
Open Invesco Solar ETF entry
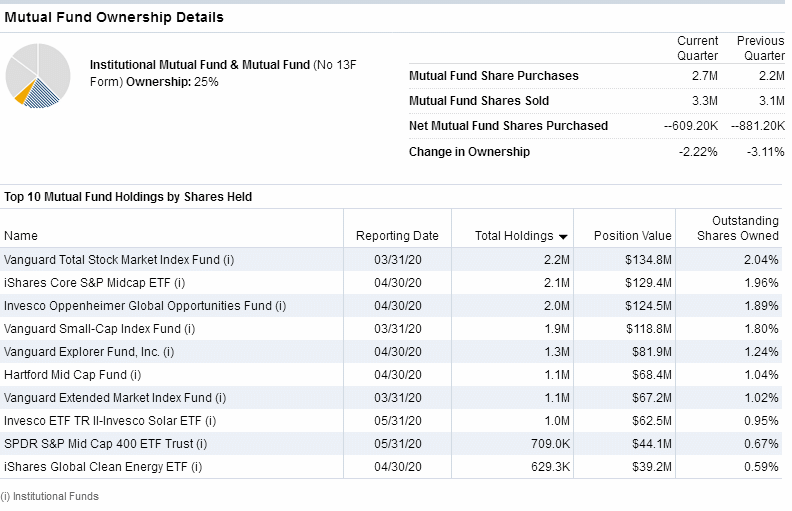click(x=110, y=421)
